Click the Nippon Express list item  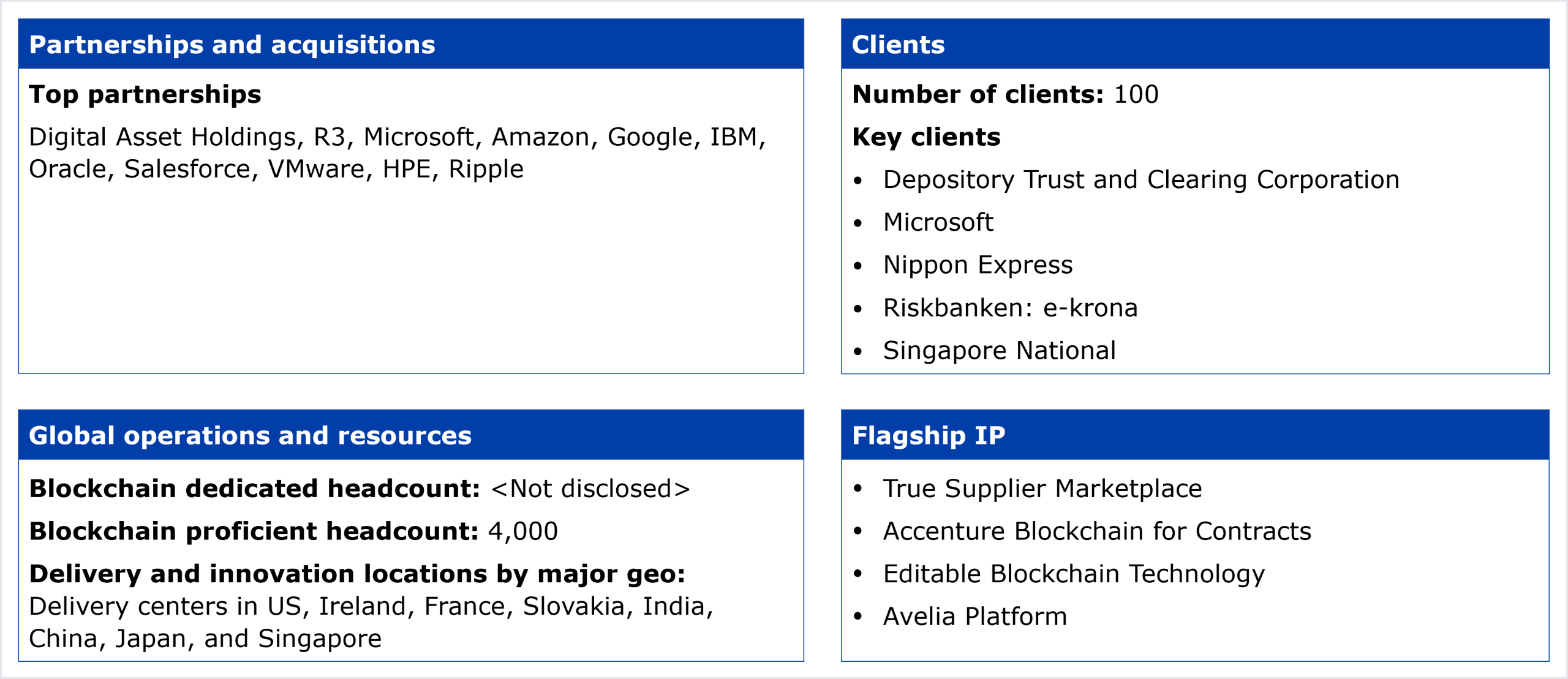click(978, 265)
